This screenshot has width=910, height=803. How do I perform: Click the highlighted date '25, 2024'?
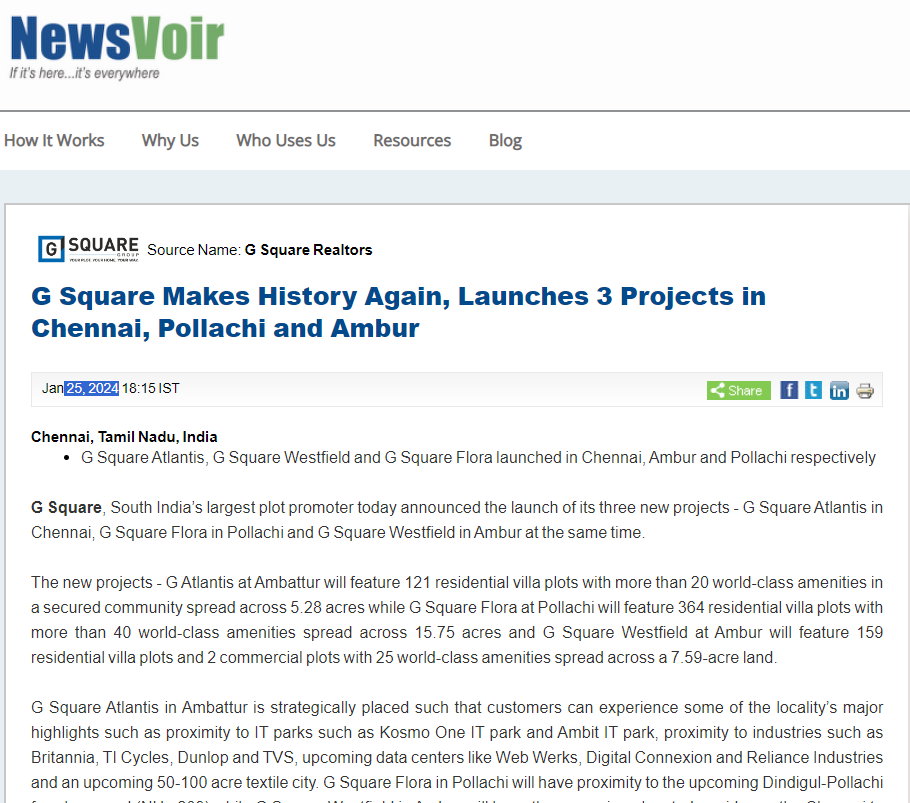coord(92,388)
